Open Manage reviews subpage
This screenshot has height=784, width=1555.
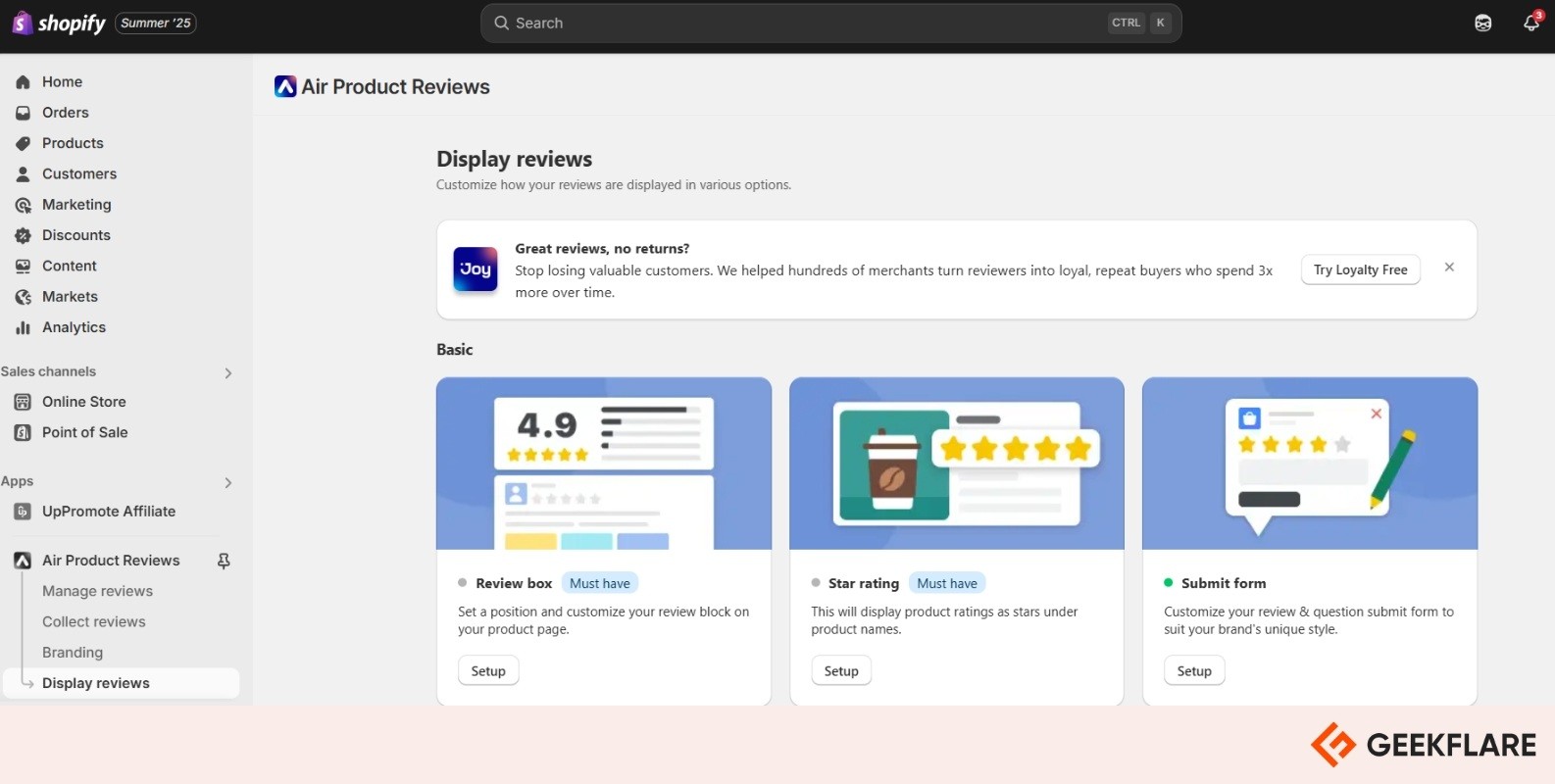(97, 591)
